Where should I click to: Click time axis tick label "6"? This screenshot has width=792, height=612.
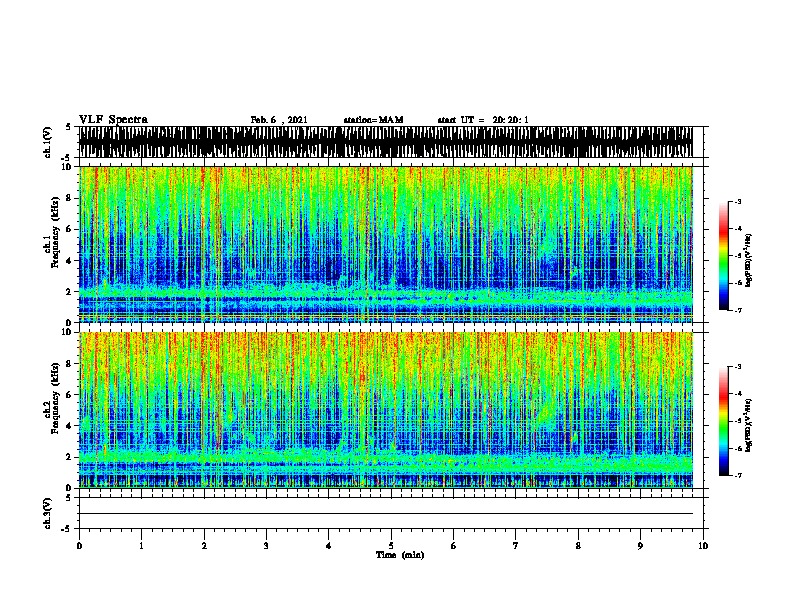tap(454, 546)
